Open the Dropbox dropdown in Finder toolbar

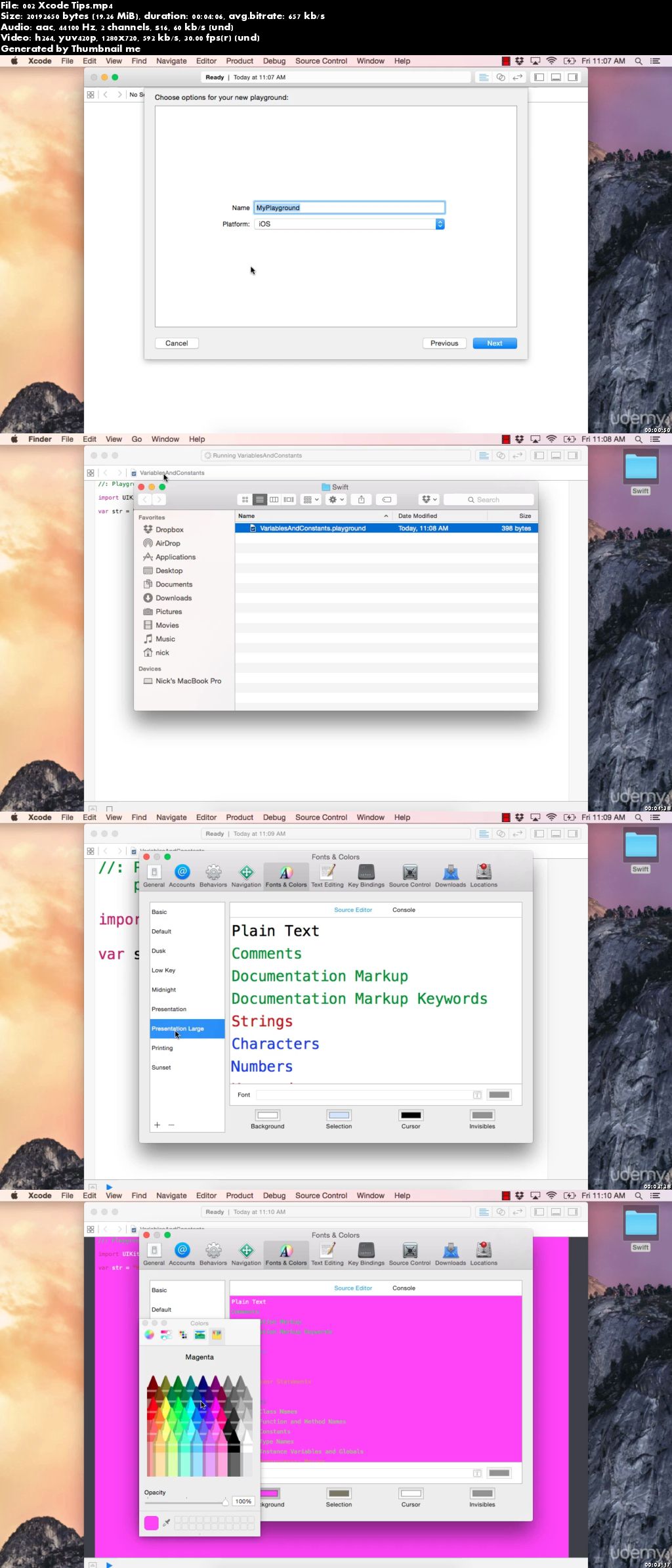(428, 500)
